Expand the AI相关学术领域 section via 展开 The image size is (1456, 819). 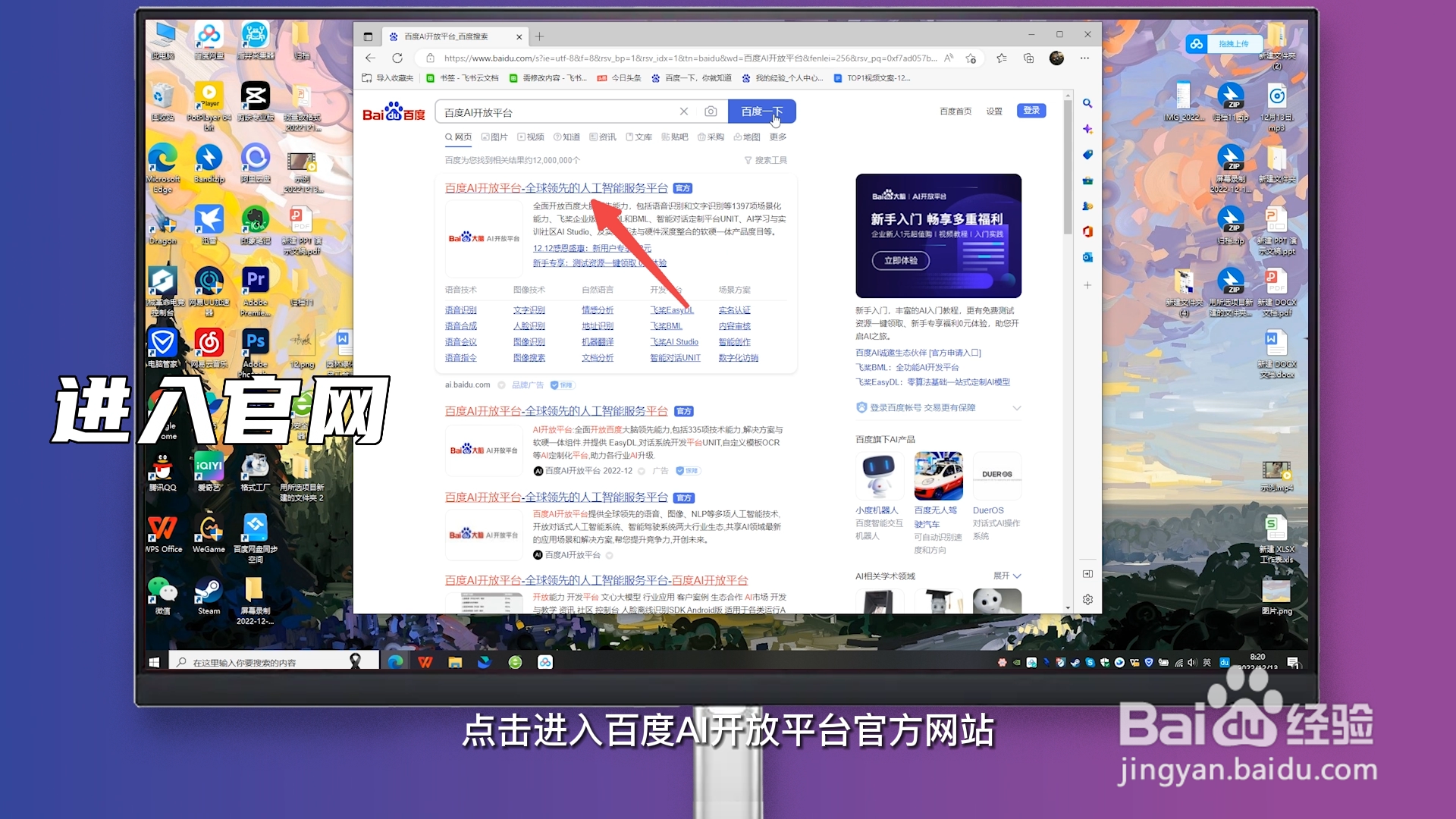coord(1006,576)
